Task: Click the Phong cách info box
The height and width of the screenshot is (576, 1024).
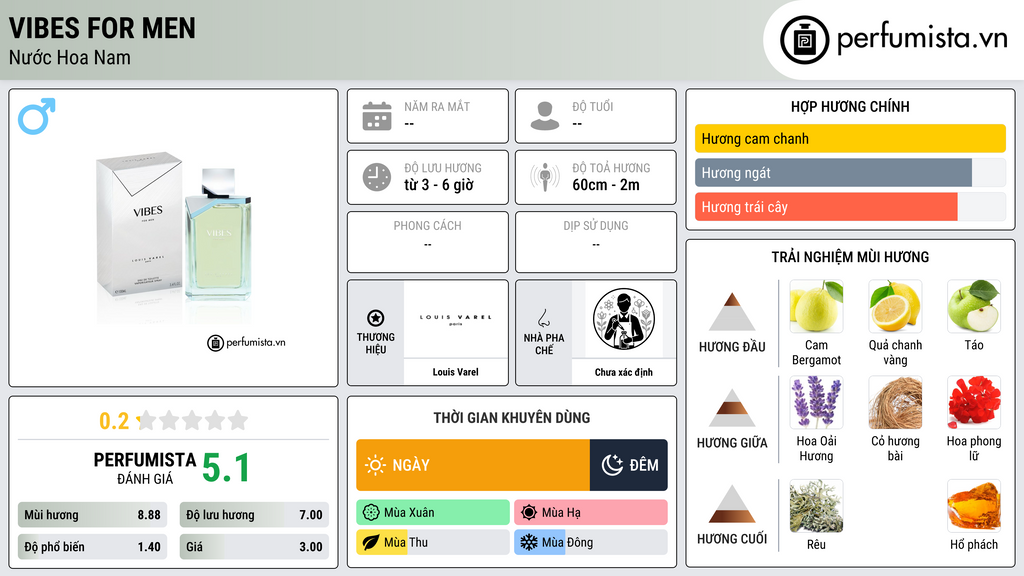Action: point(428,242)
